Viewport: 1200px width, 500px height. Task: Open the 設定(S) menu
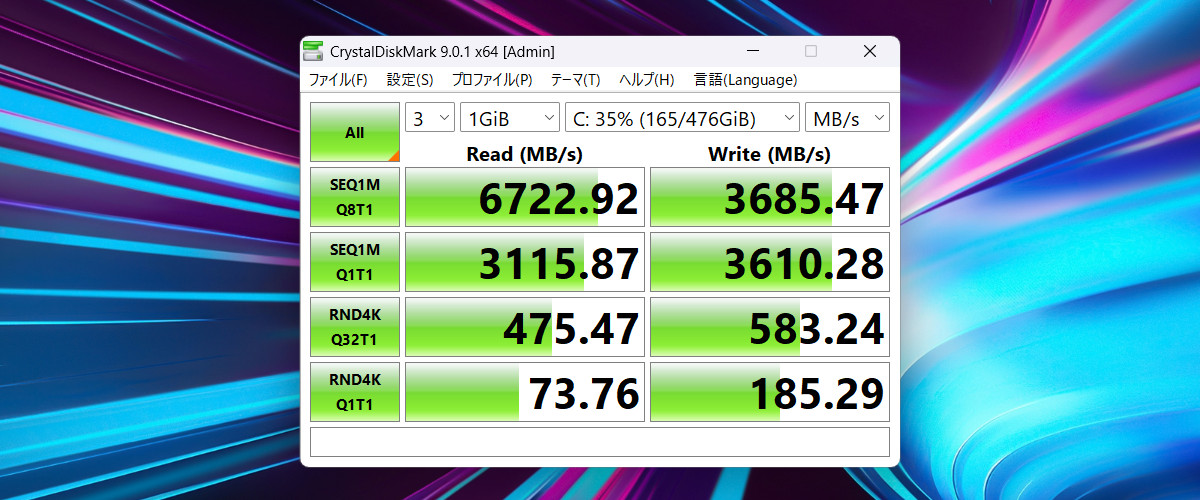410,80
